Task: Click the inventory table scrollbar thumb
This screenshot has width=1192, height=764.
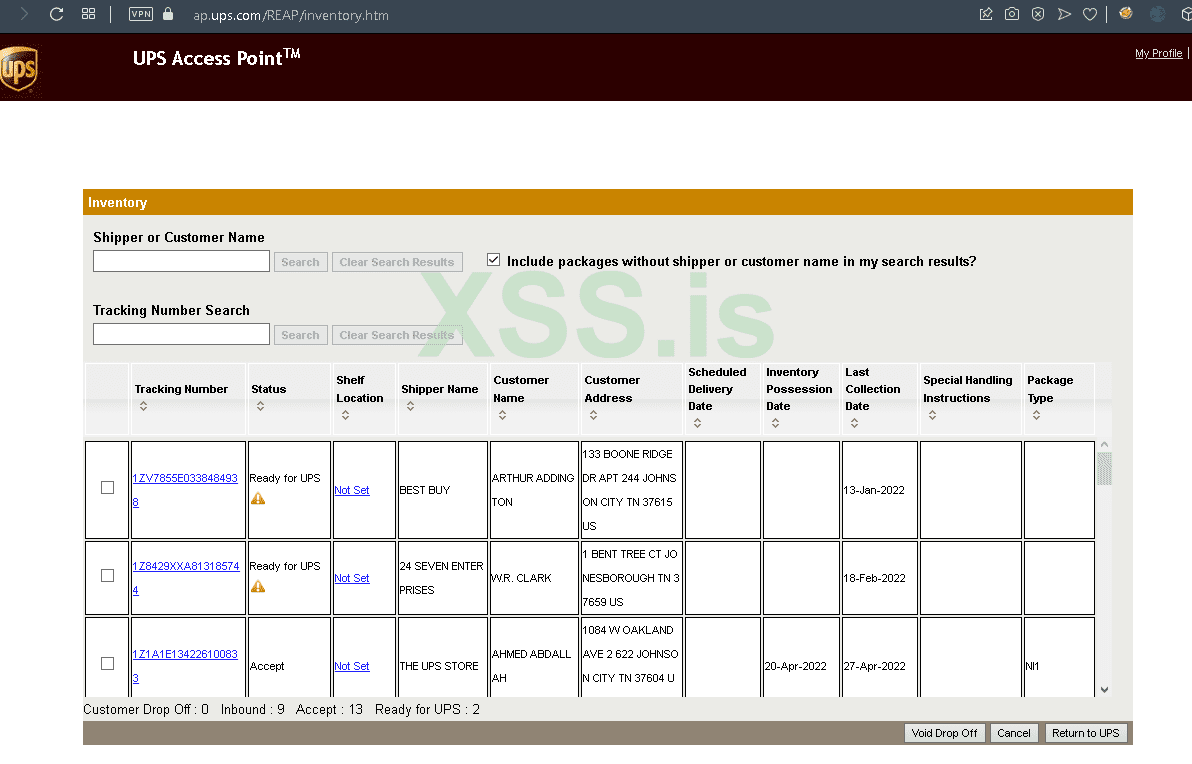Action: [x=1105, y=468]
